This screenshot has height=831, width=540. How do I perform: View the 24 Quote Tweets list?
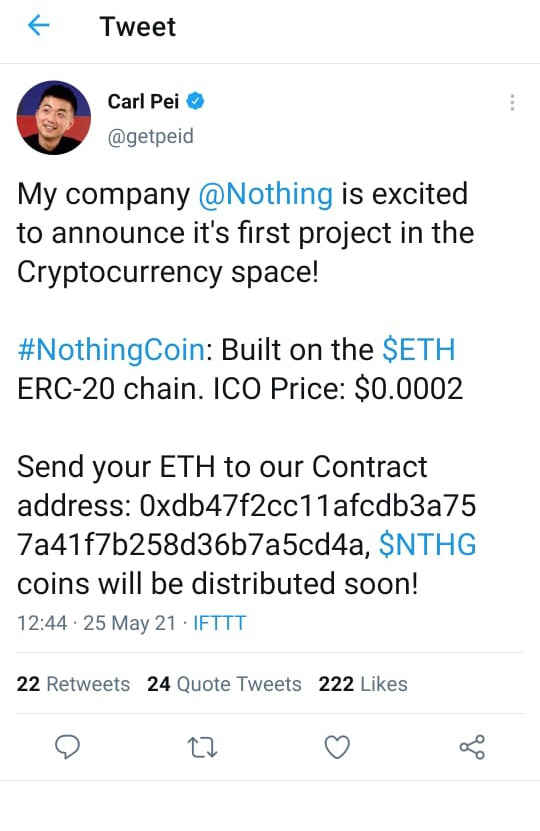click(224, 684)
